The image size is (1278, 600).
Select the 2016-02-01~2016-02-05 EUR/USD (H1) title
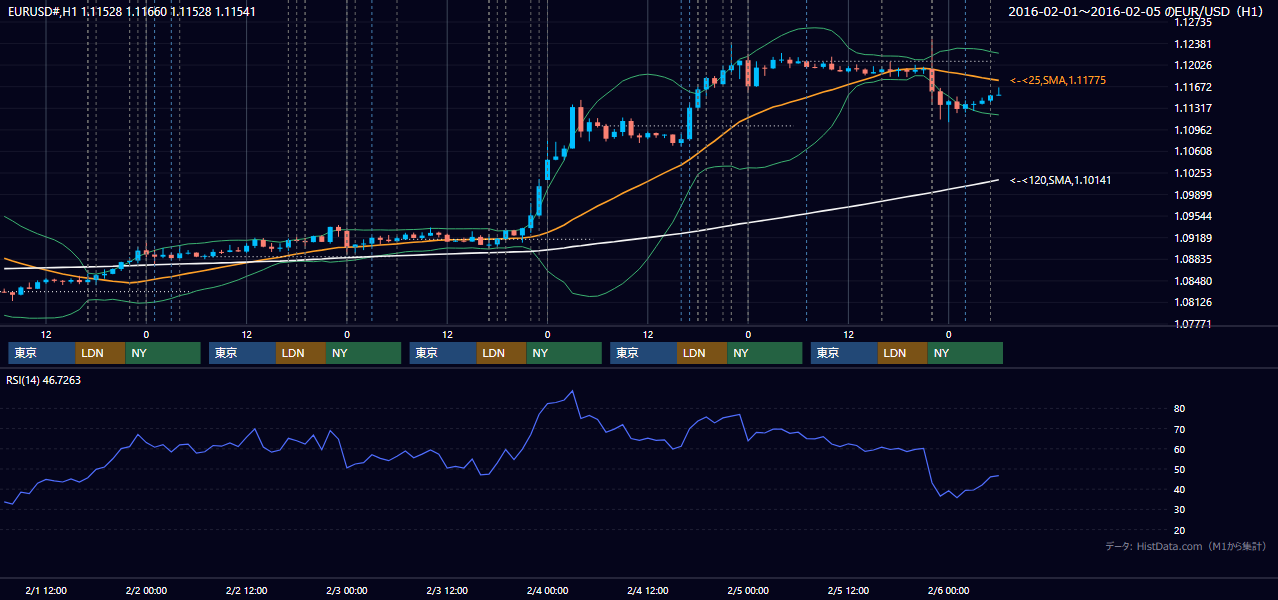coord(1137,11)
